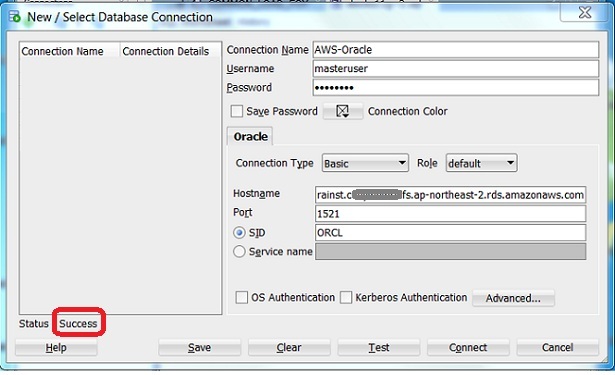Tick the OS Authentication checkbox
Image resolution: width=615 pixels, height=375 pixels.
point(242,297)
